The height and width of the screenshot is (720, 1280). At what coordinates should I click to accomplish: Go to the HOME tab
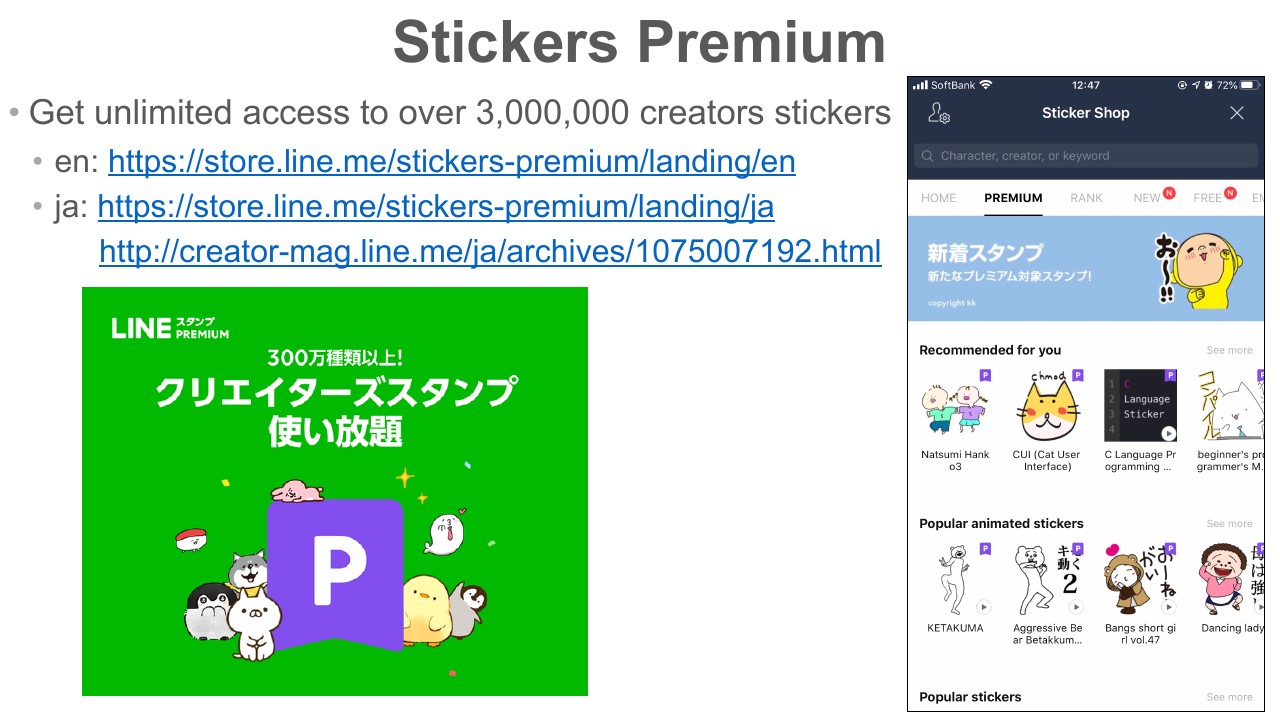[938, 198]
